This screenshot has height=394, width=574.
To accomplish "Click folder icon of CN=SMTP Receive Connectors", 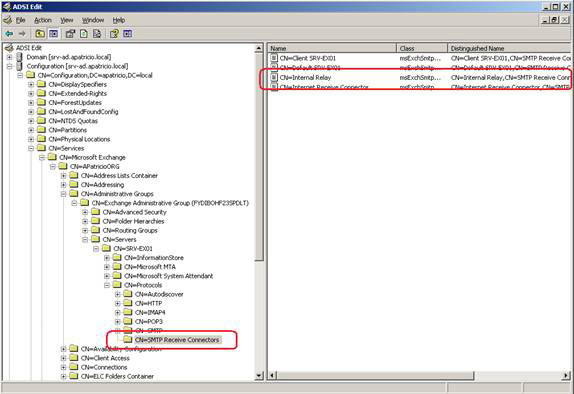I will [x=128, y=339].
